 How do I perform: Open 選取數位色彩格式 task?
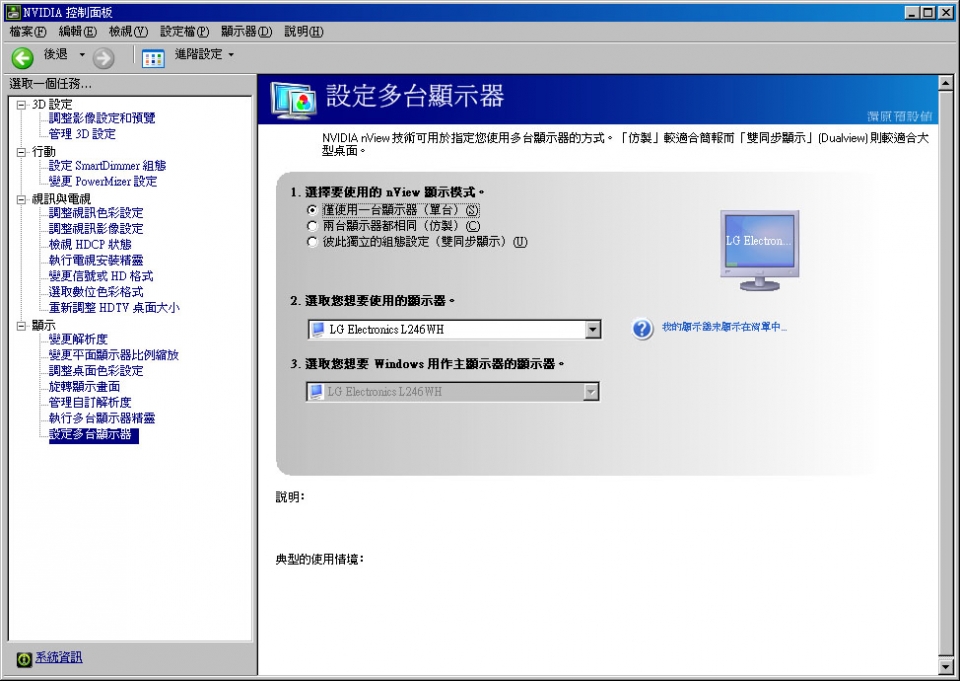[x=96, y=293]
